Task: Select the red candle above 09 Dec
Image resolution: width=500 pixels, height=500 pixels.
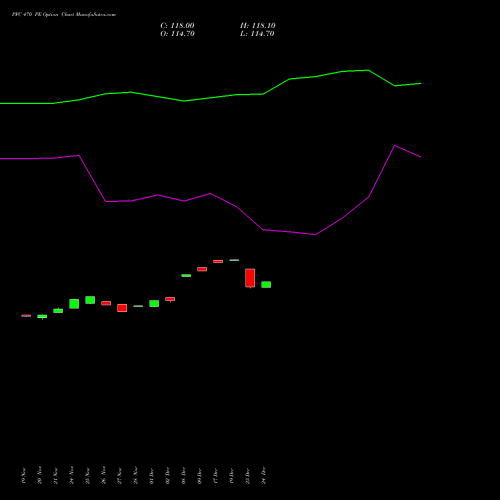Action: click(202, 269)
